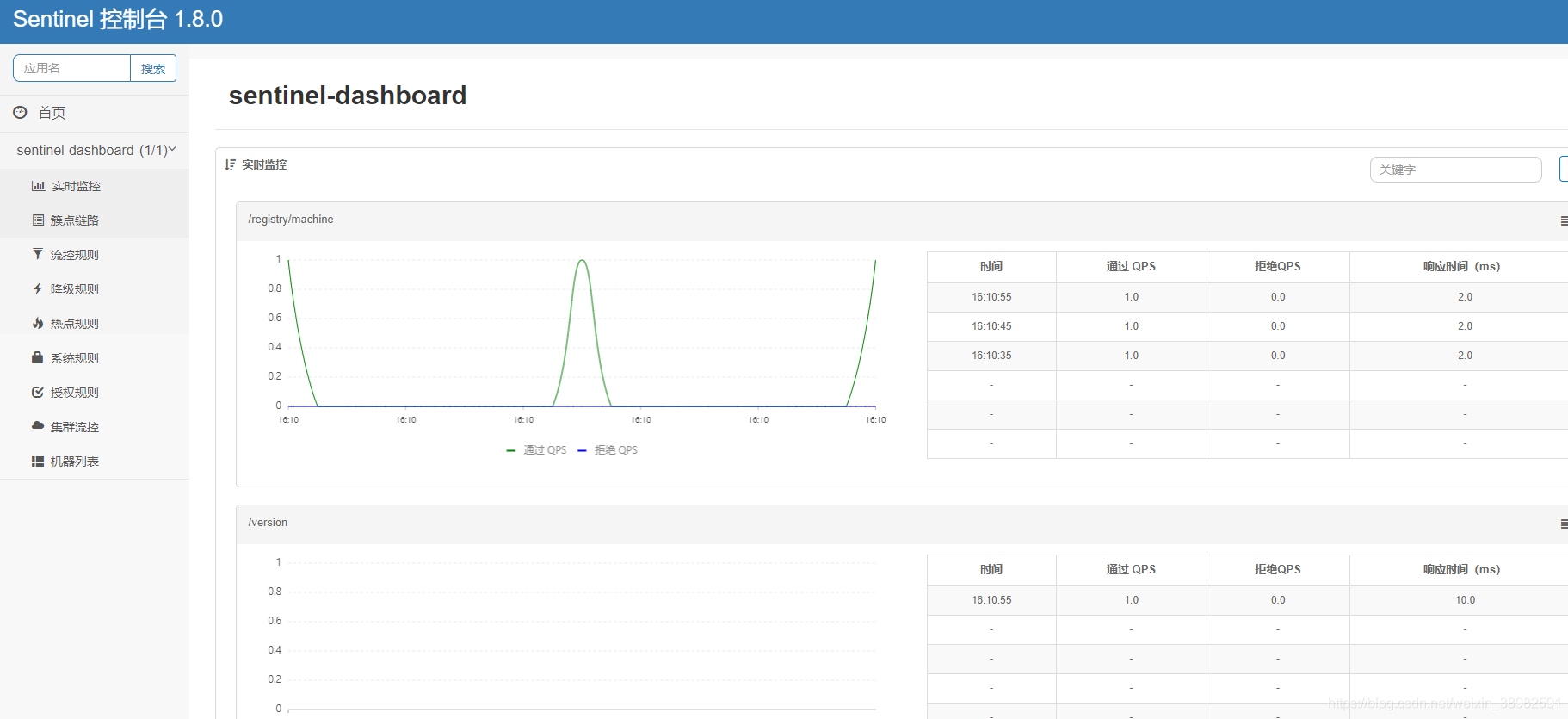The width and height of the screenshot is (1568, 719).
Task: Go to 实时监控 in the sidebar
Action: (x=76, y=186)
